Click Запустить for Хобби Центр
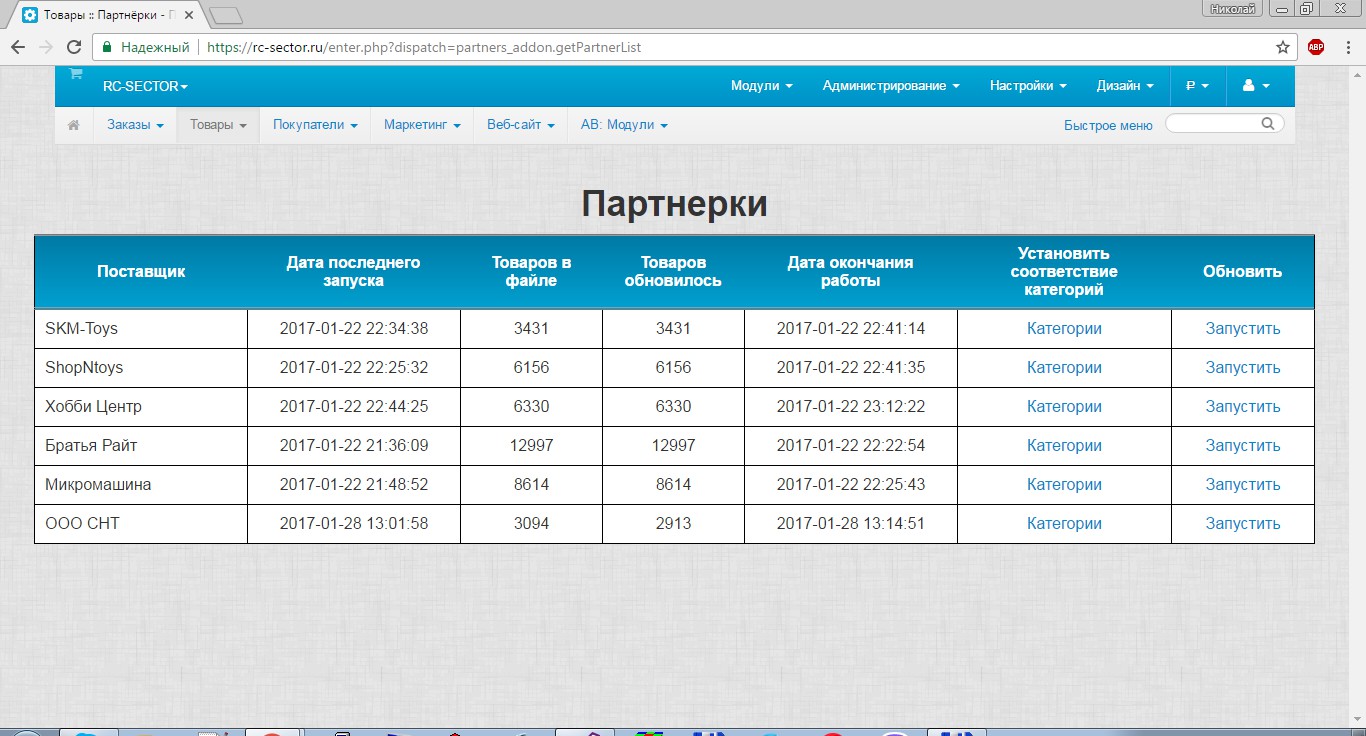The height and width of the screenshot is (736, 1366). 1243,407
